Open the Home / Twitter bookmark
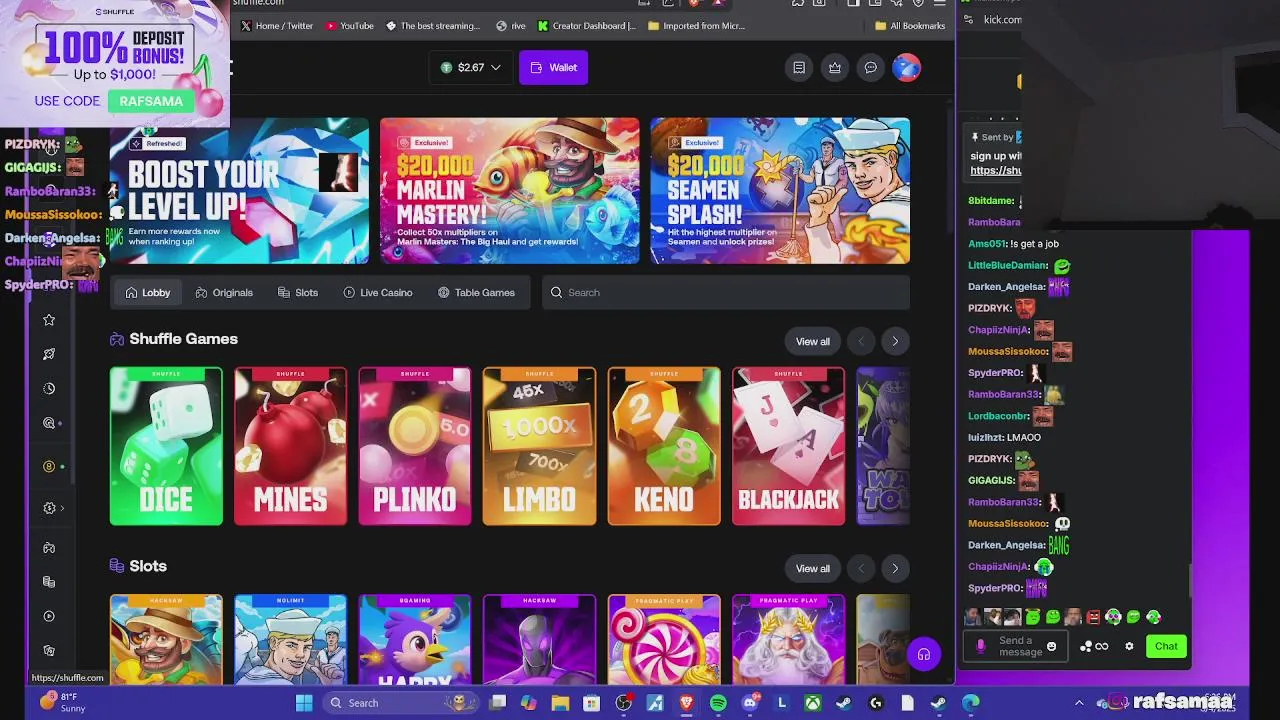 pos(277,26)
